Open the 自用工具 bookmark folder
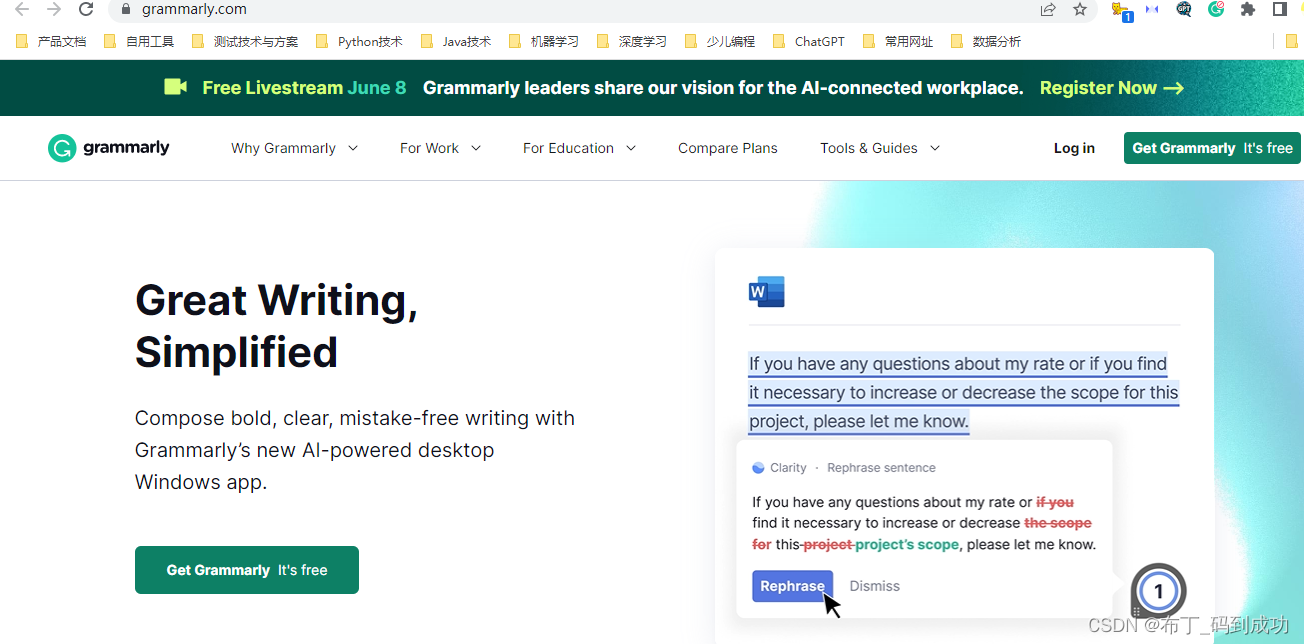 click(x=139, y=41)
